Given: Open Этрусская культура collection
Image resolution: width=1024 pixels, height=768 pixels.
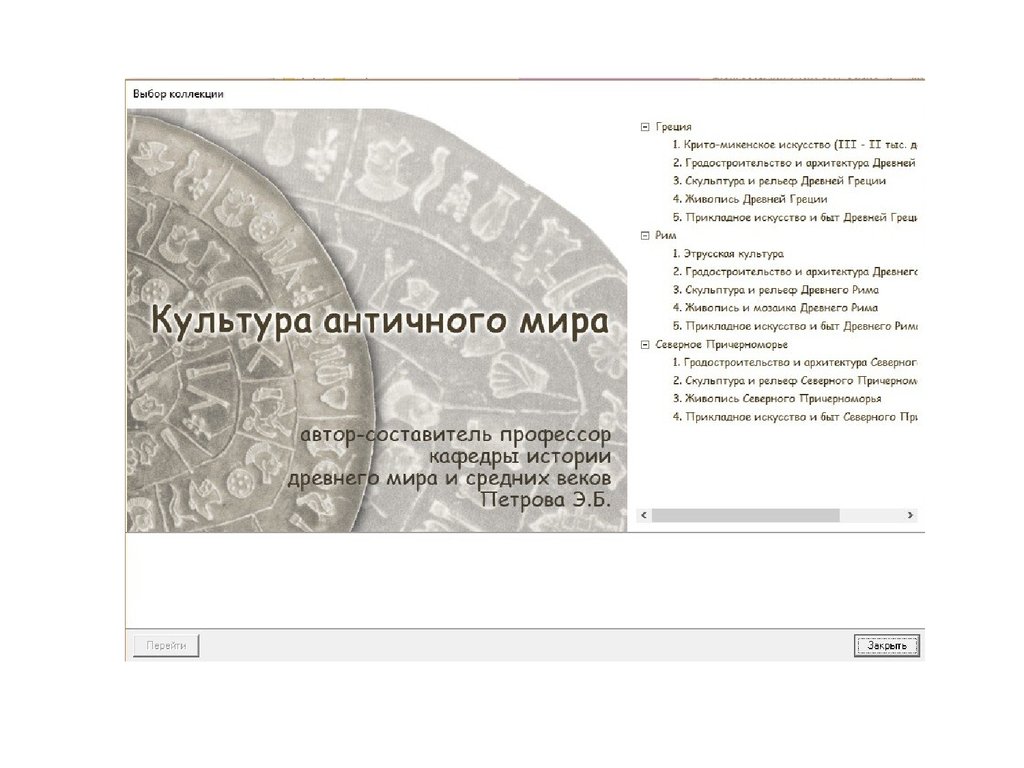Looking at the screenshot, I should click(x=728, y=254).
